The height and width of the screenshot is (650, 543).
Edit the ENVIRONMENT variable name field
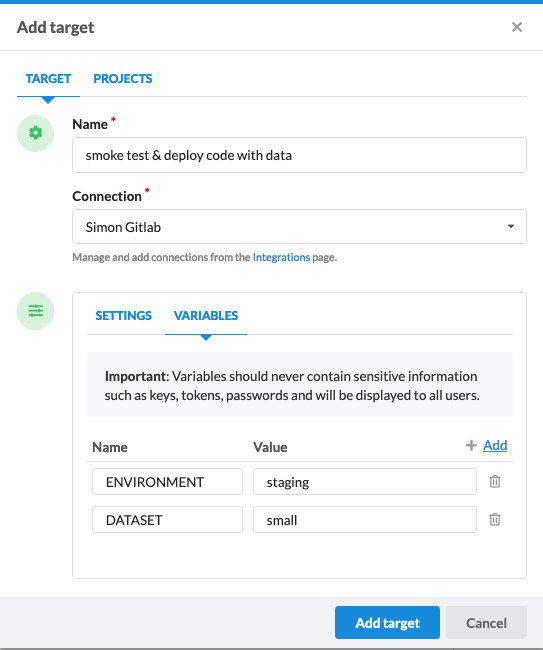pyautogui.click(x=167, y=482)
